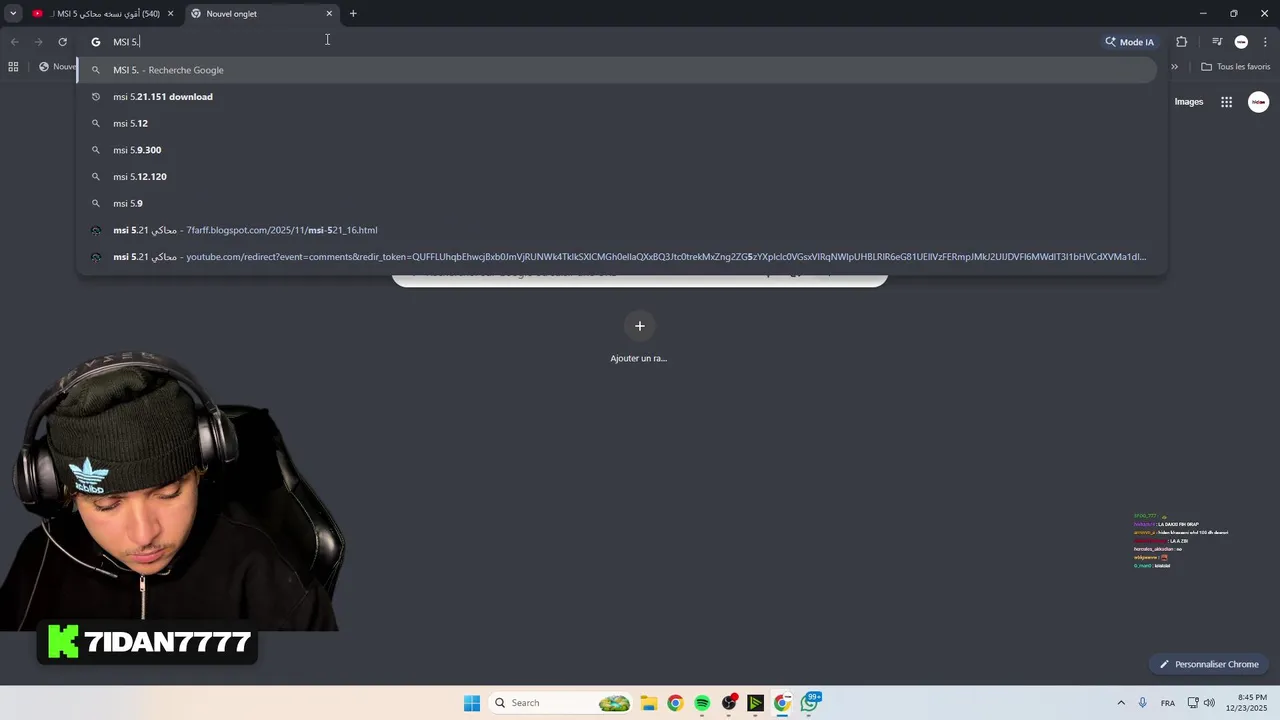Click the microphone tray icon
This screenshot has height=720, width=1280.
(x=1143, y=703)
